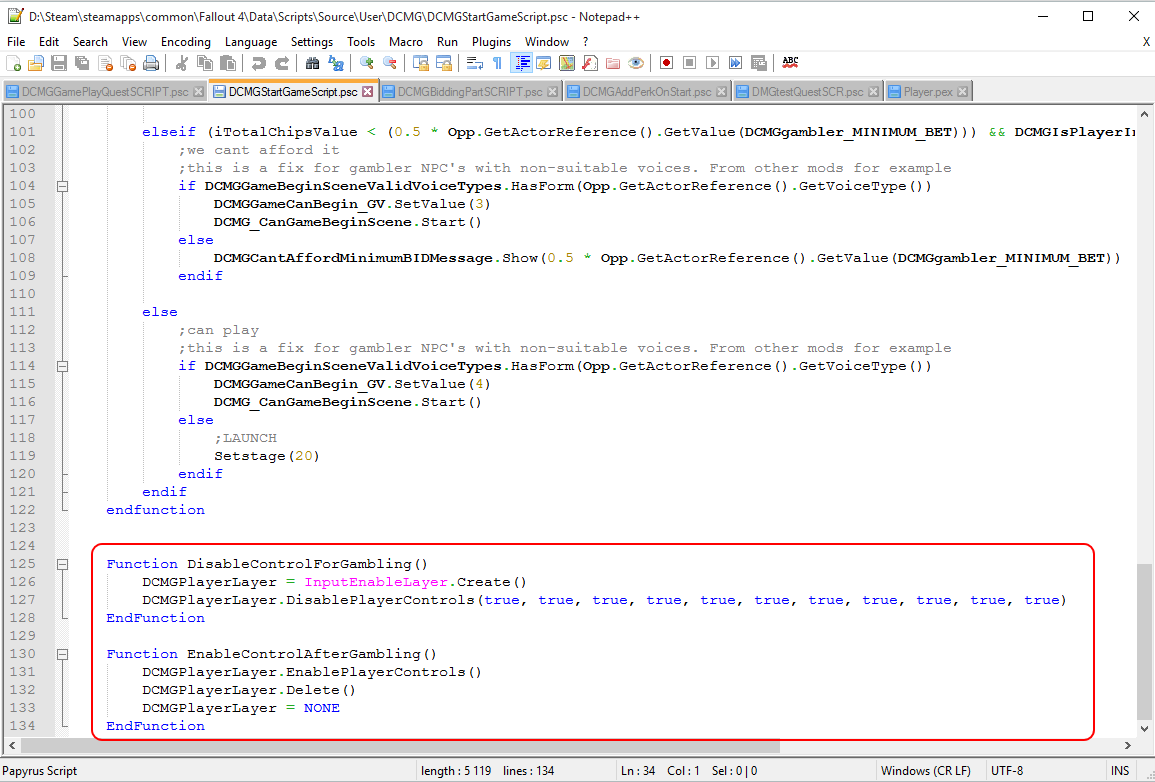Click the scroll-up arrow of vertical scrollbar
The width and height of the screenshot is (1155, 782).
pyautogui.click(x=1143, y=114)
